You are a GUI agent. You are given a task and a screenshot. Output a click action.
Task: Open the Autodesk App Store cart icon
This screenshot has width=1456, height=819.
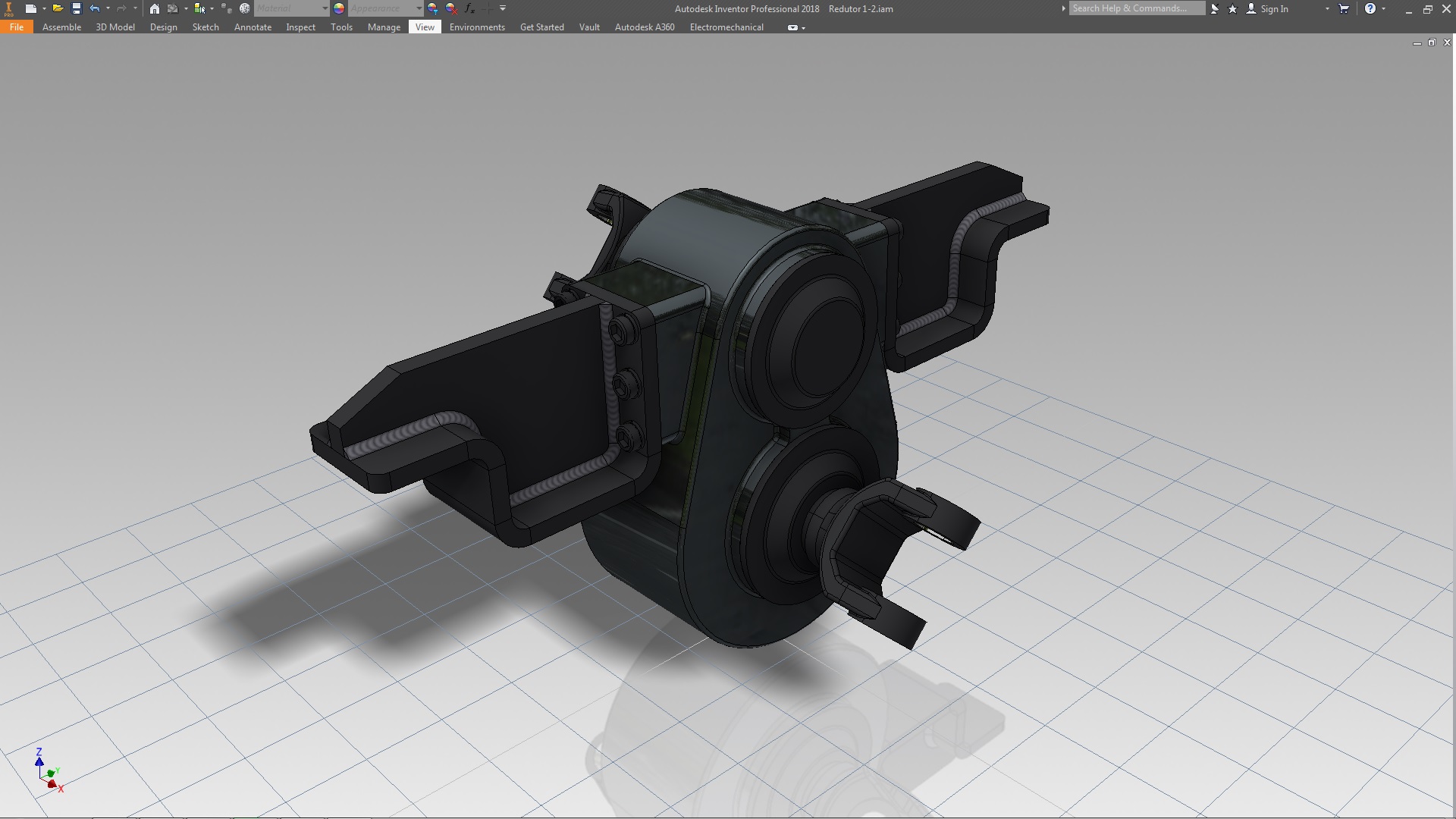pyautogui.click(x=1344, y=8)
